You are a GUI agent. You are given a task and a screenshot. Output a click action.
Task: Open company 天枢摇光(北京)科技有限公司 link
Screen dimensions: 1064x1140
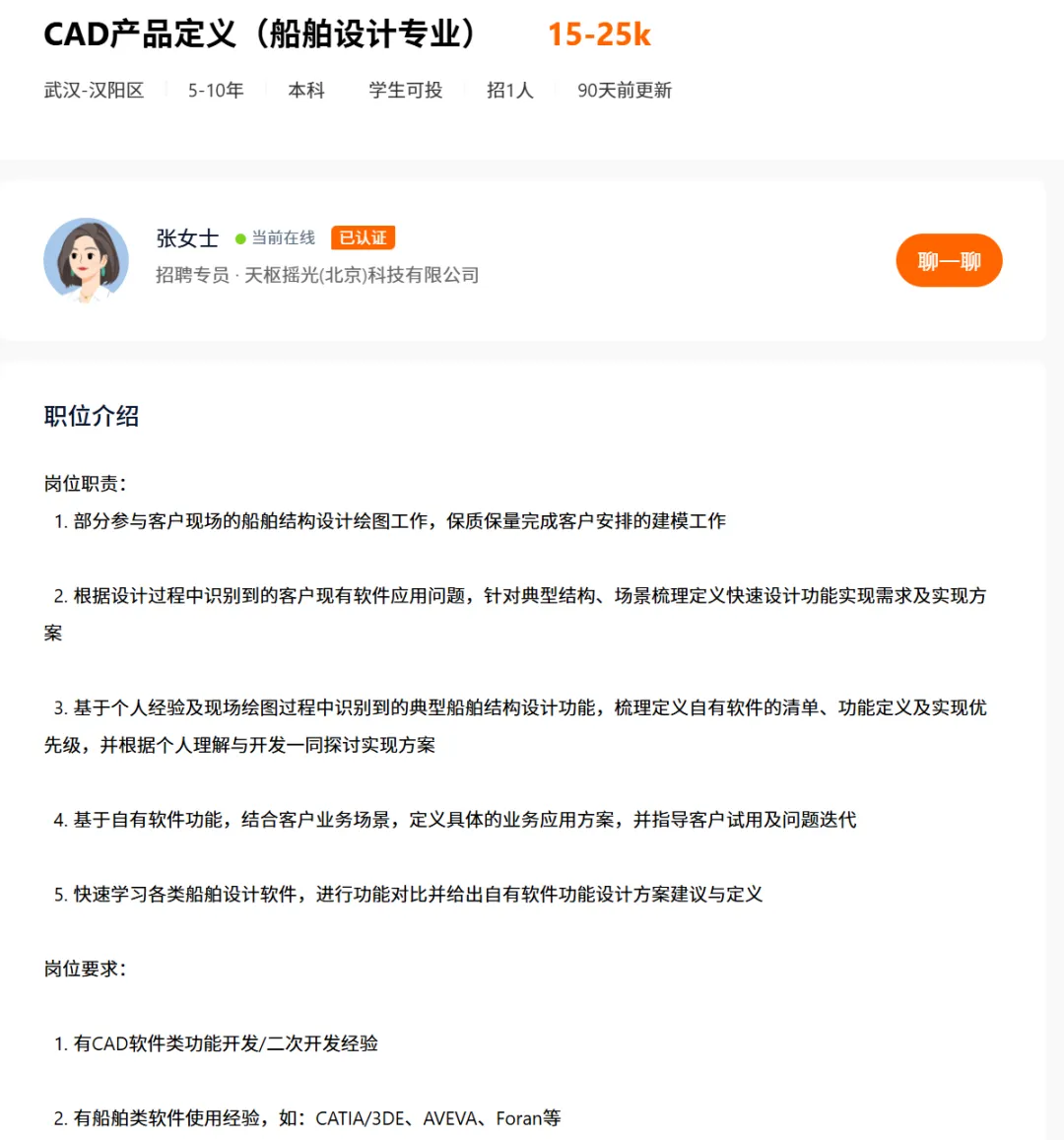pyautogui.click(x=362, y=275)
